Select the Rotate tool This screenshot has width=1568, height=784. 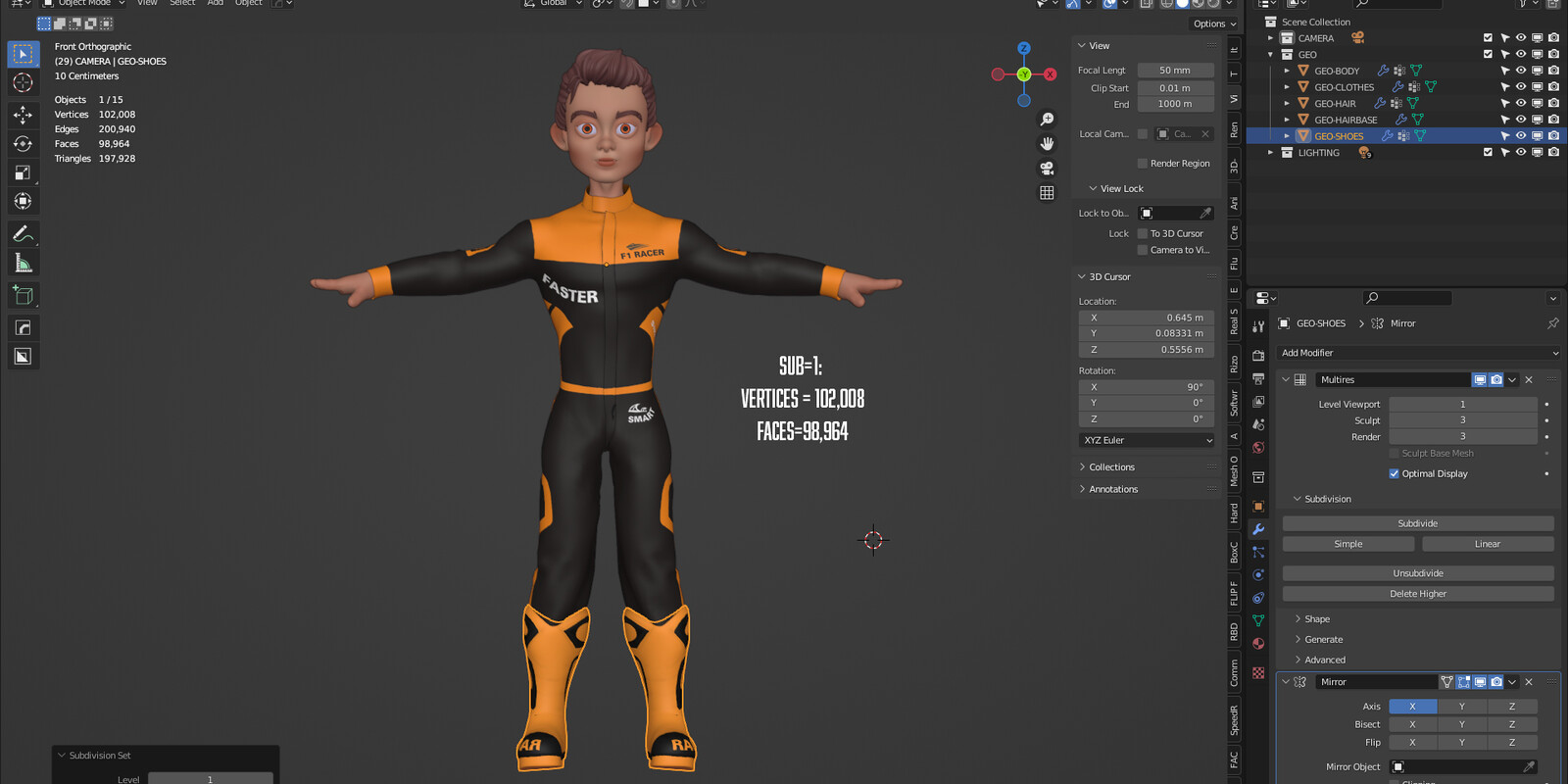click(23, 144)
